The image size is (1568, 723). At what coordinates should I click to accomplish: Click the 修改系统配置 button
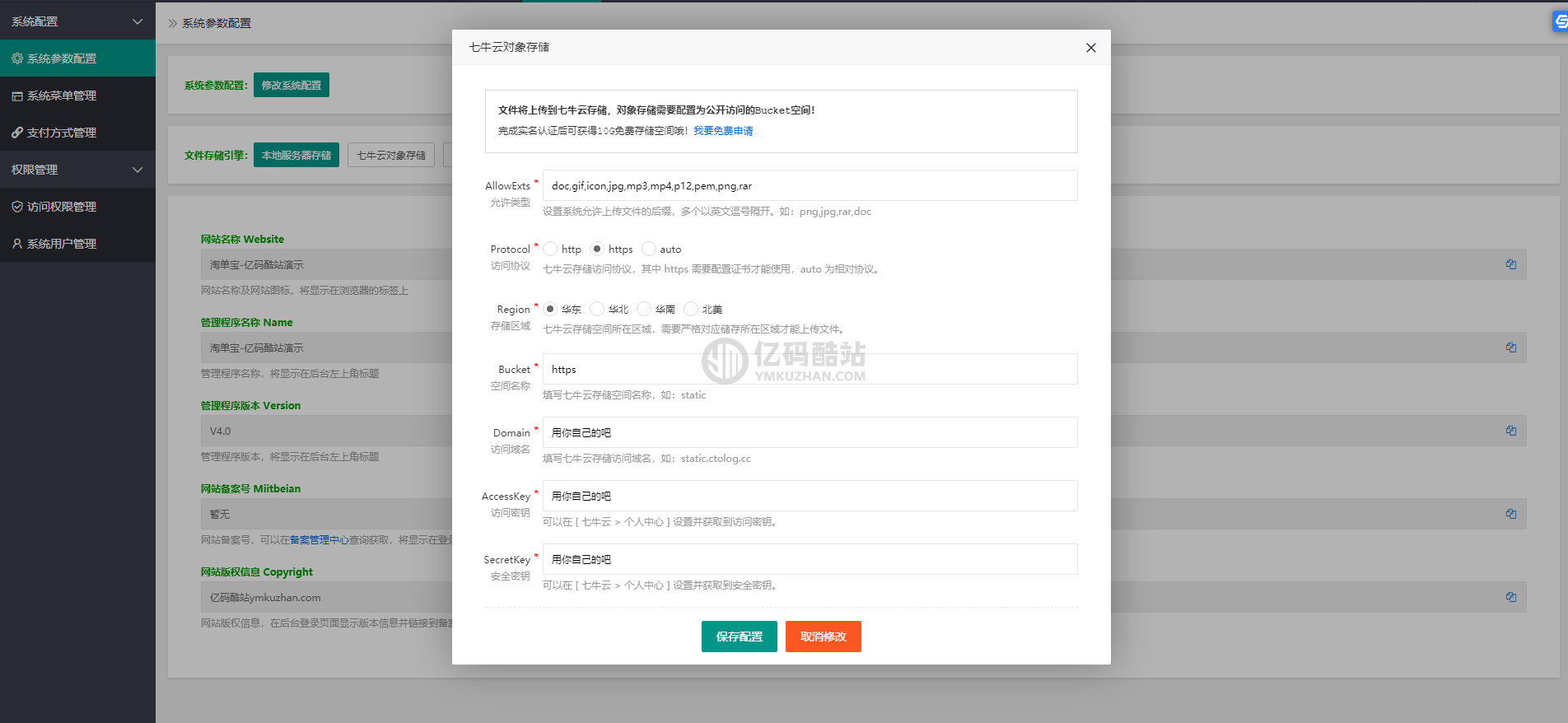[292, 85]
